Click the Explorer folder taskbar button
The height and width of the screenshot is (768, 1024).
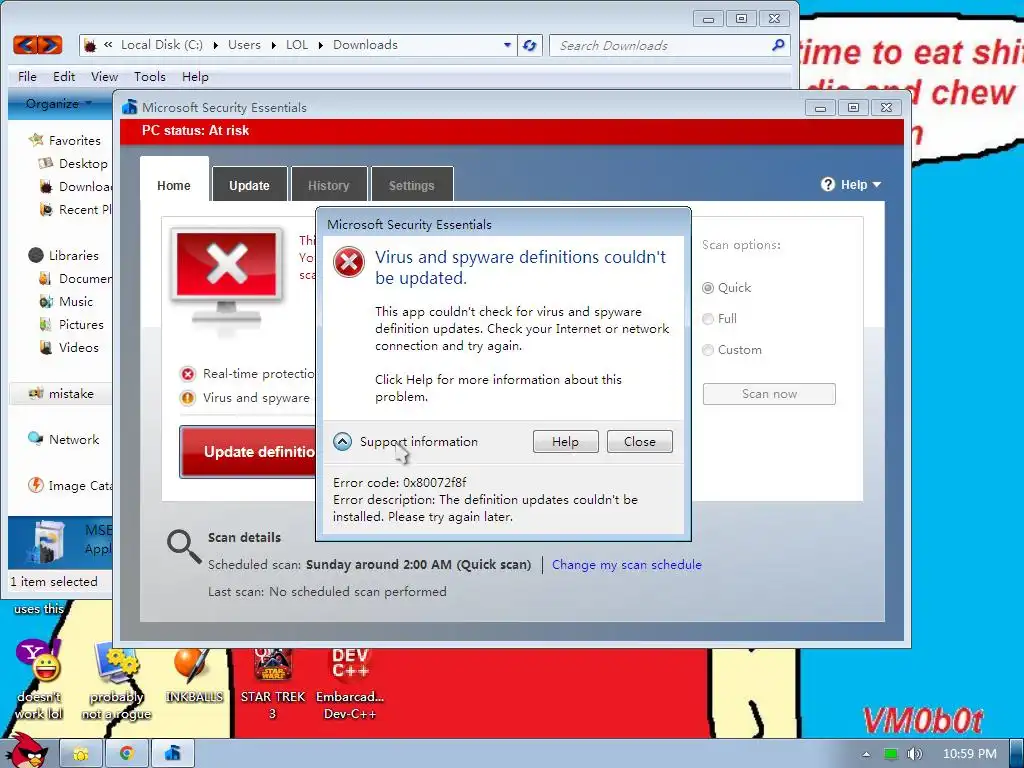point(81,754)
